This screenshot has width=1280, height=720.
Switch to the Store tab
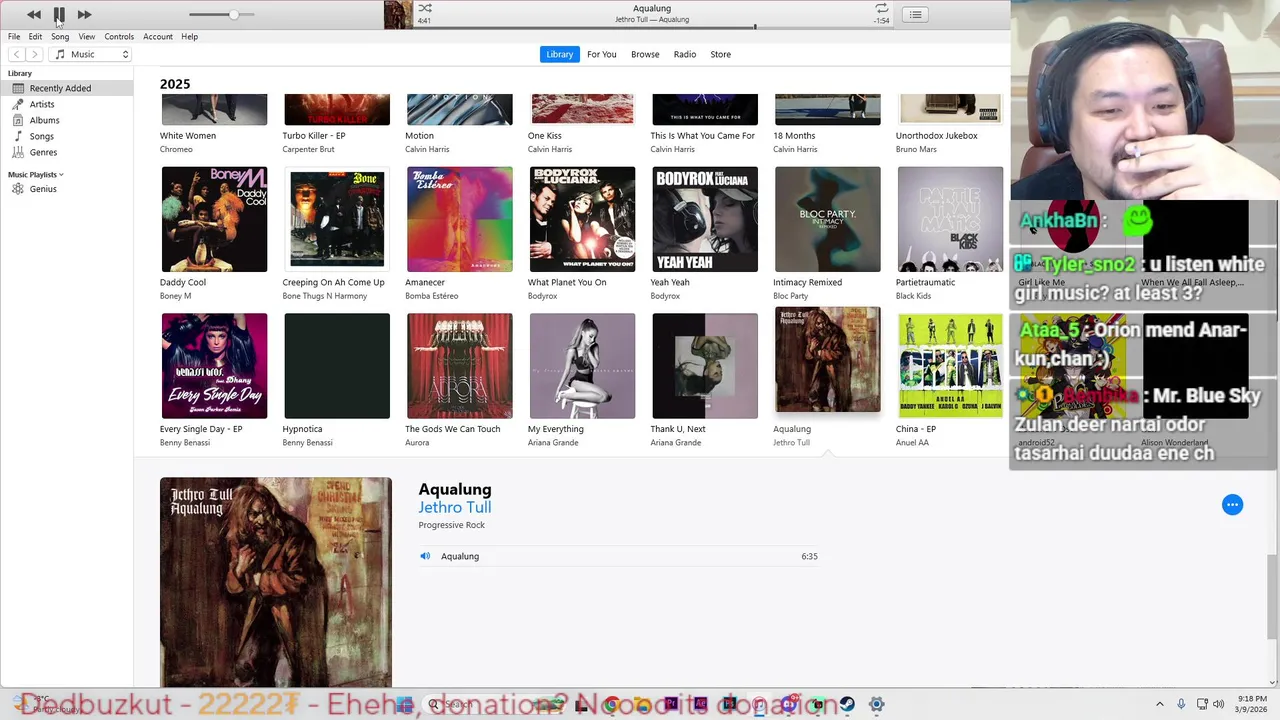pyautogui.click(x=721, y=54)
